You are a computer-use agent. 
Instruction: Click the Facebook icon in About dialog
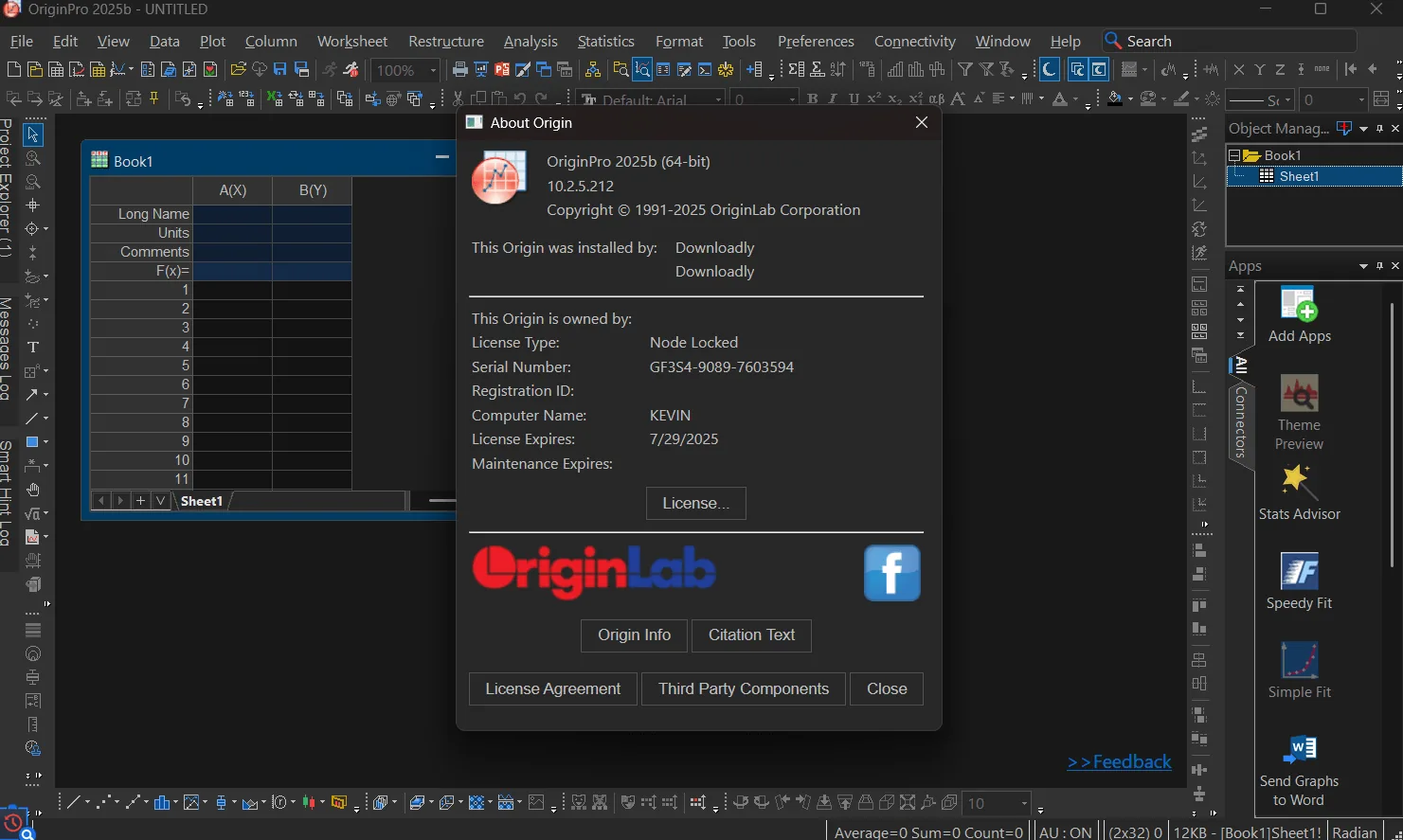[891, 573]
